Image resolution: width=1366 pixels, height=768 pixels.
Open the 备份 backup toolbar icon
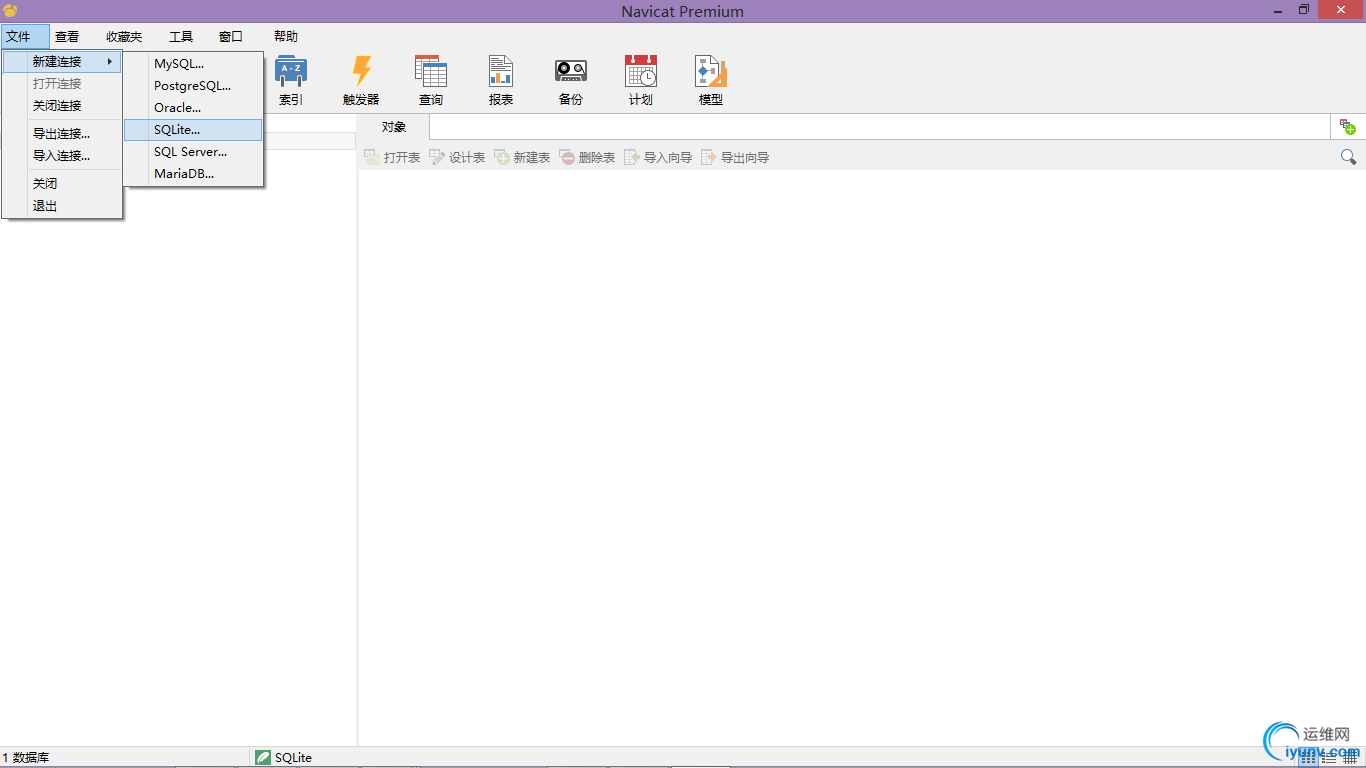[x=571, y=80]
